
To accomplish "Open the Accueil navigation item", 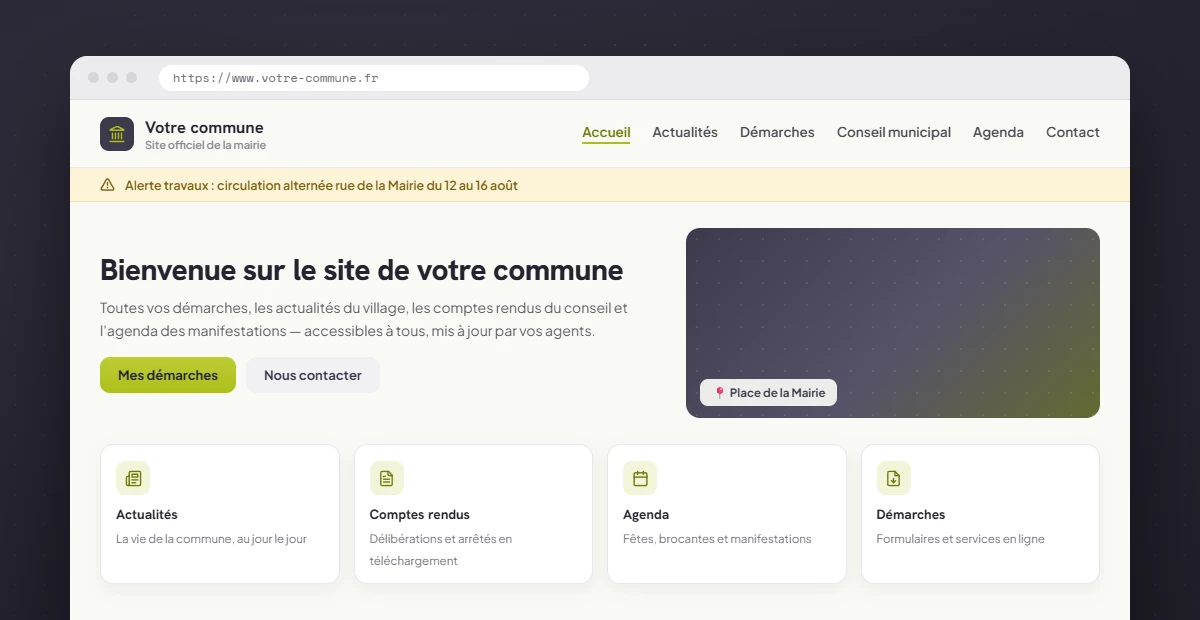I will (x=606, y=132).
